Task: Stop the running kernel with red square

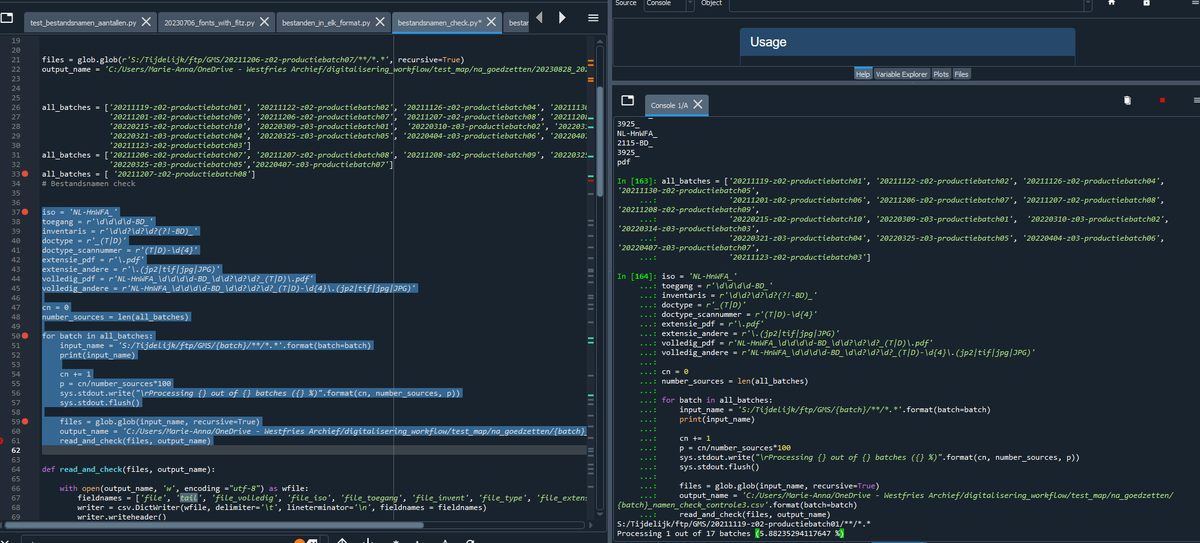Action: coord(1162,100)
